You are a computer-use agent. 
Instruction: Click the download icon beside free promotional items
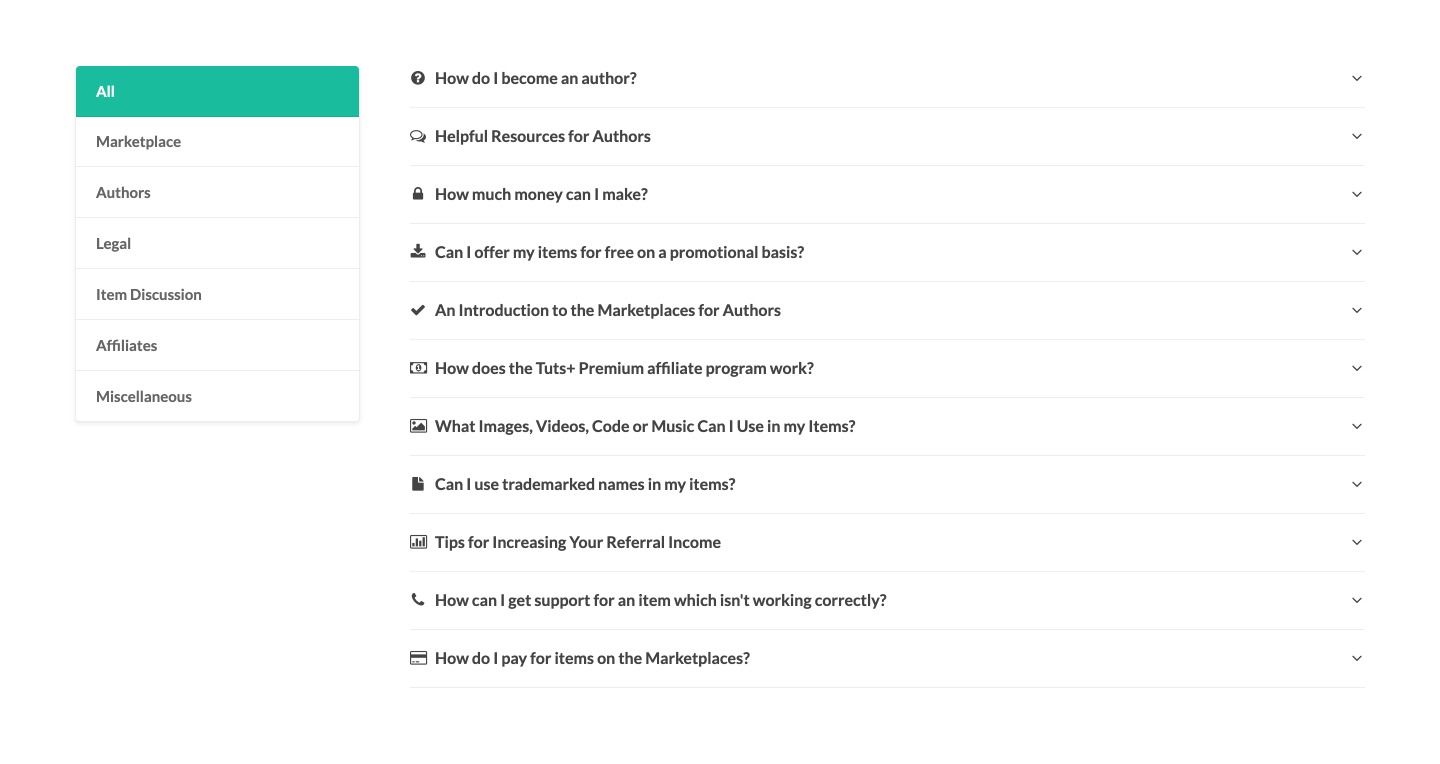418,252
